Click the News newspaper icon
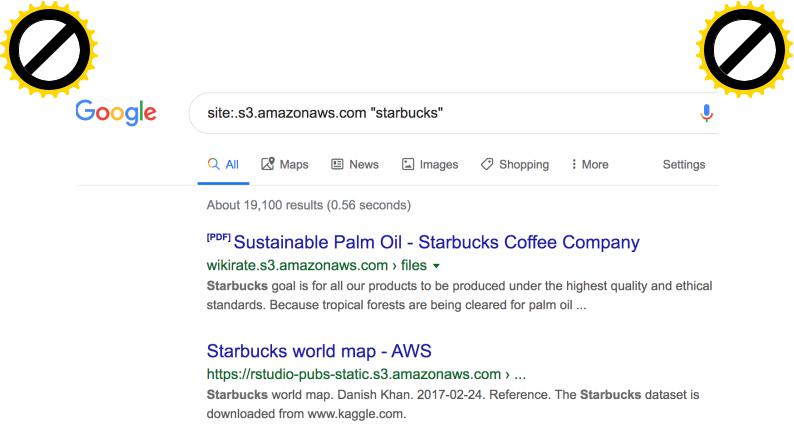This screenshot has height=428, width=794. tap(337, 164)
